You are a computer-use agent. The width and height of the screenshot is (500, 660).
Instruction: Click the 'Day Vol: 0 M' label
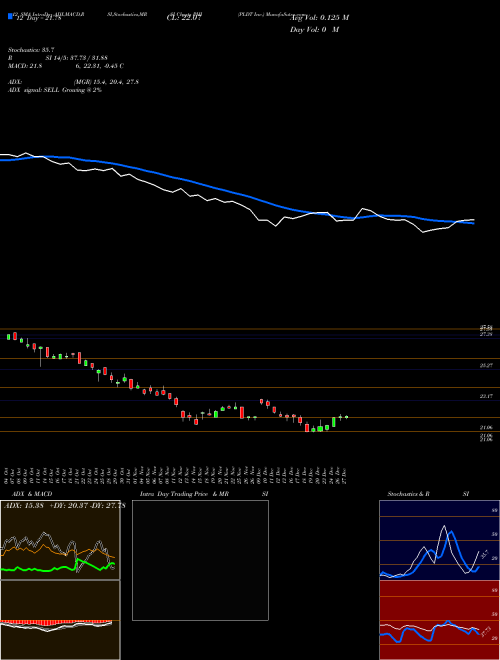point(314,30)
